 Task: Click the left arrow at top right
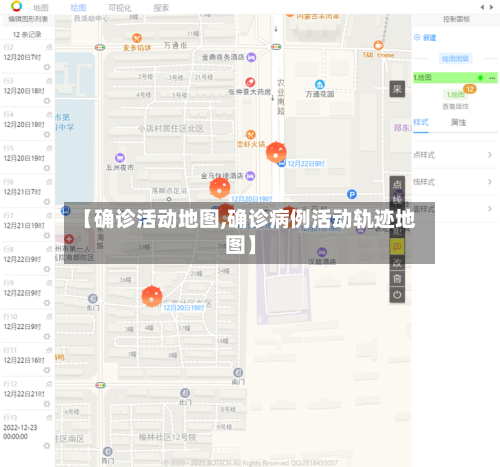coord(482,7)
